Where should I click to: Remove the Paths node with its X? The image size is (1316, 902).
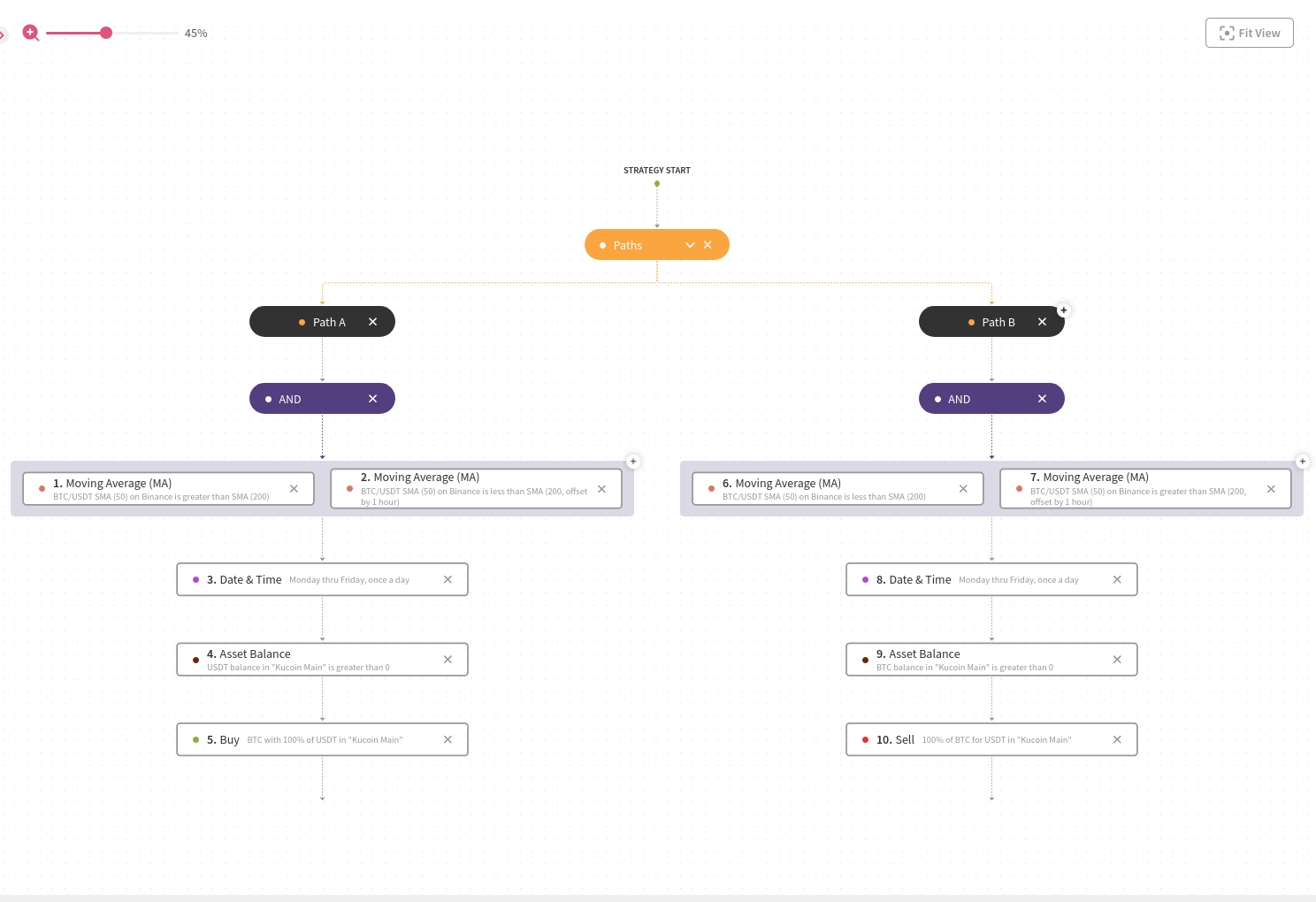[x=708, y=245]
